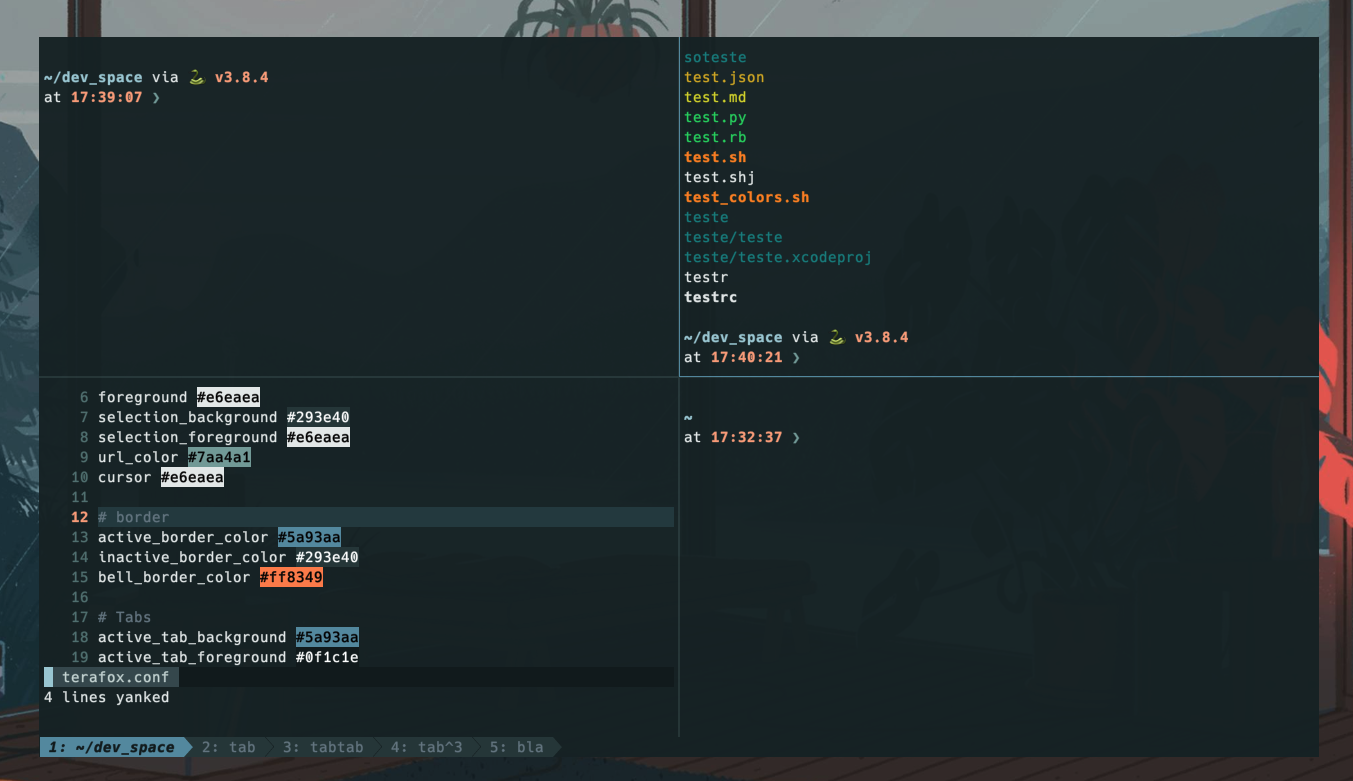Expand the teste/teste folder entry
Screen dimensions: 1353x781
coord(733,237)
